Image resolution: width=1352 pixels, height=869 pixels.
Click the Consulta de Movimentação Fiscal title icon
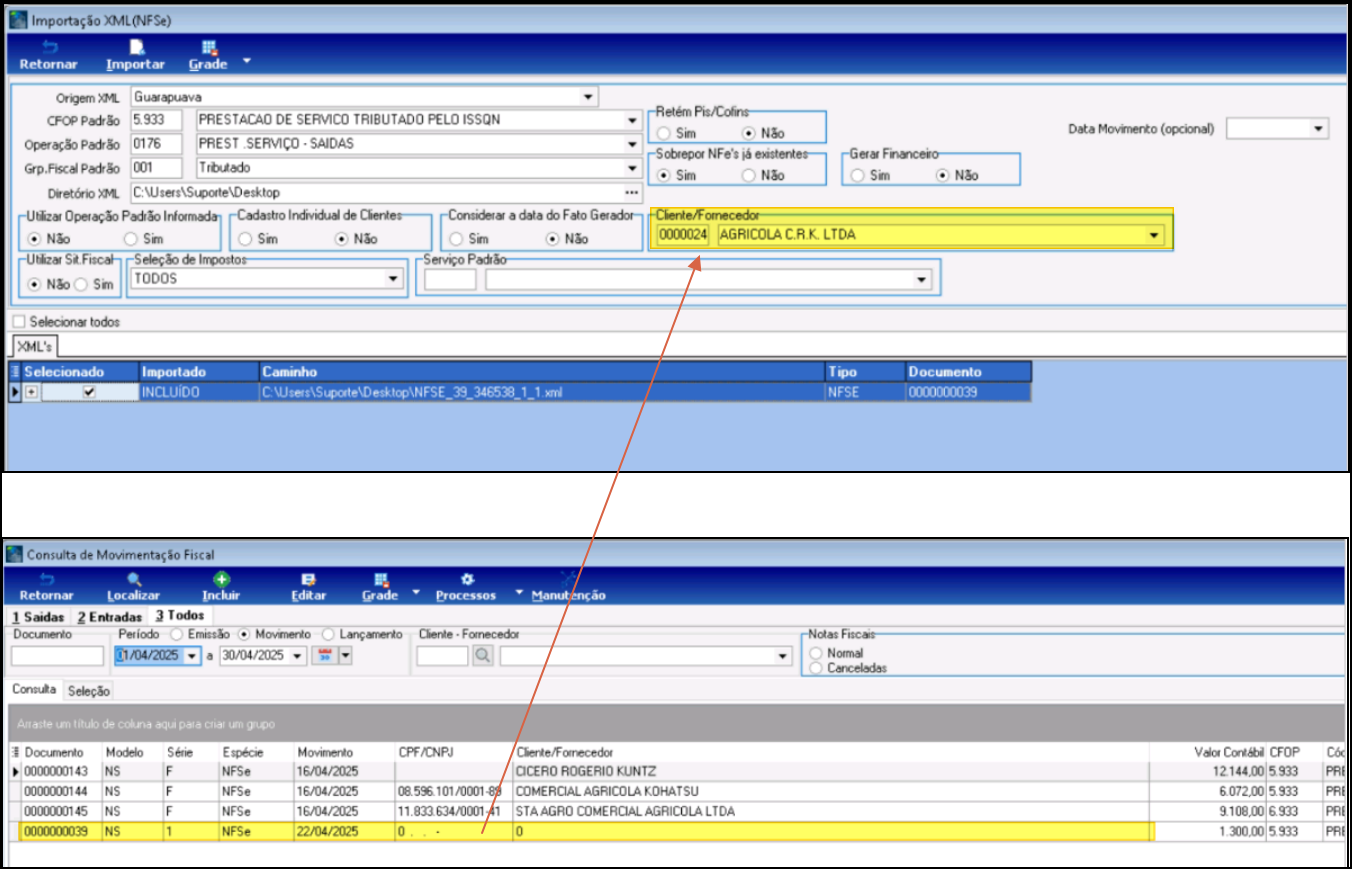(x=14, y=554)
